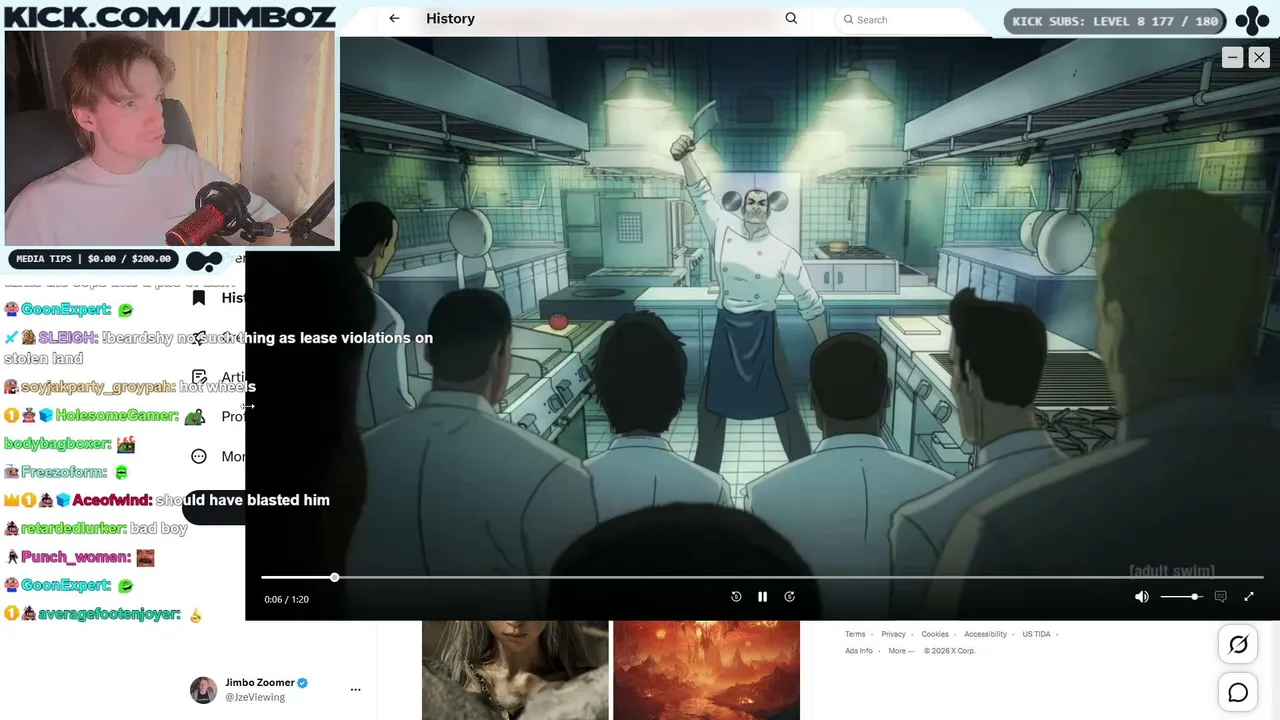Viewport: 1280px width, 720px height.
Task: Click the Media Tips goal bar
Action: 94,259
